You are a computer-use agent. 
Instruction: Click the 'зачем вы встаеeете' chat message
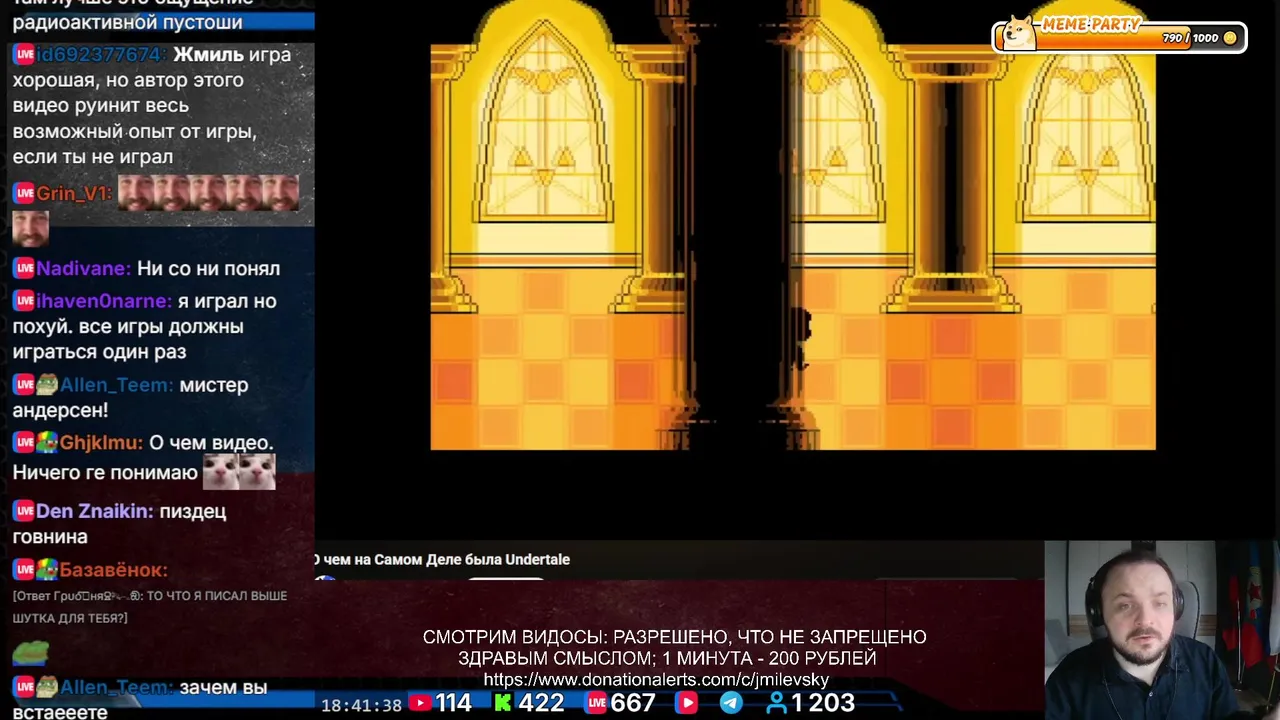pyautogui.click(x=140, y=699)
